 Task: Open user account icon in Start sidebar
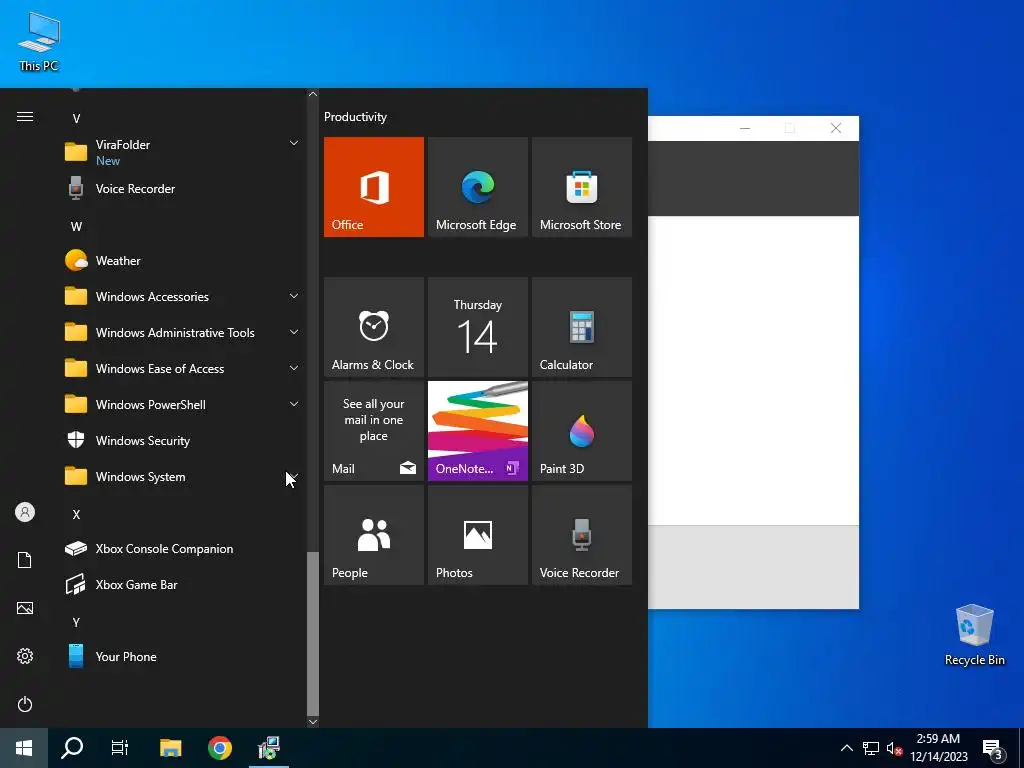25,512
